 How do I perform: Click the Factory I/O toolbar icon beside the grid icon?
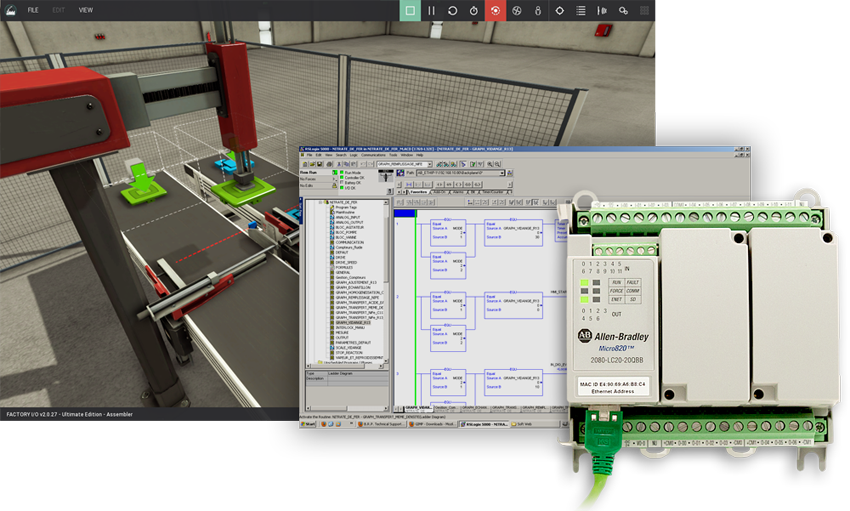click(x=623, y=10)
